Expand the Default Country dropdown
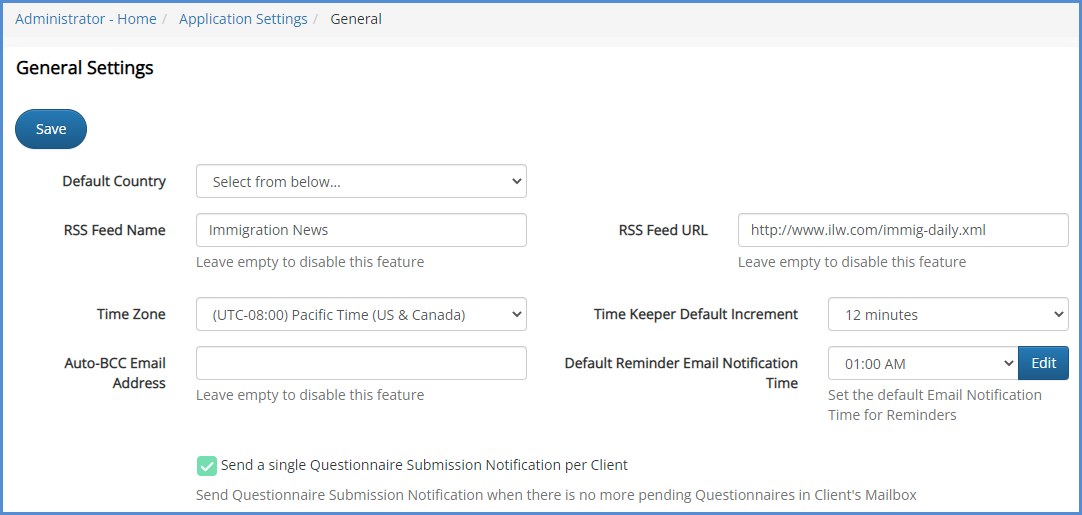The image size is (1082, 515). tap(361, 182)
